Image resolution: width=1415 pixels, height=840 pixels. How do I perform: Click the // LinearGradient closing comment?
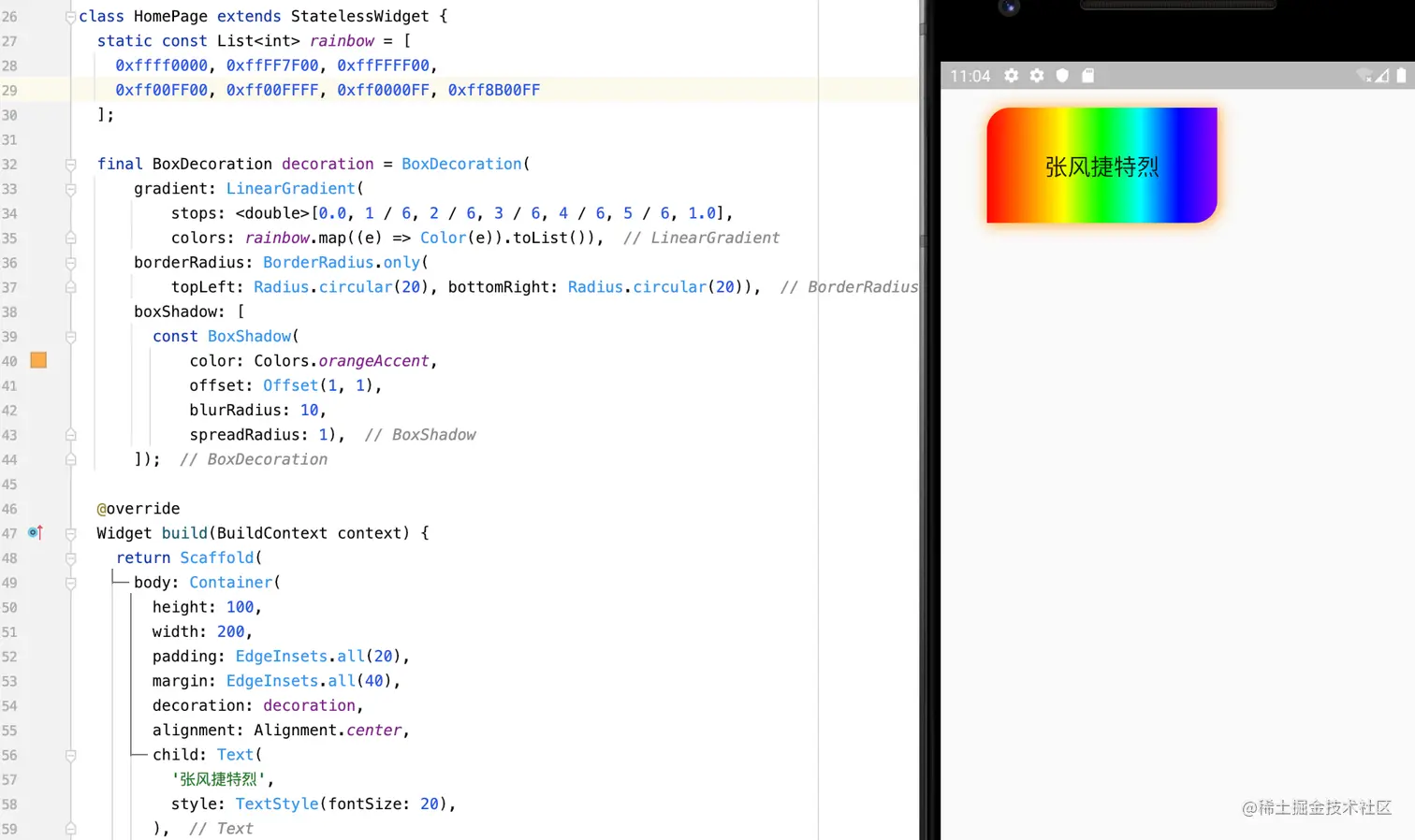(702, 238)
